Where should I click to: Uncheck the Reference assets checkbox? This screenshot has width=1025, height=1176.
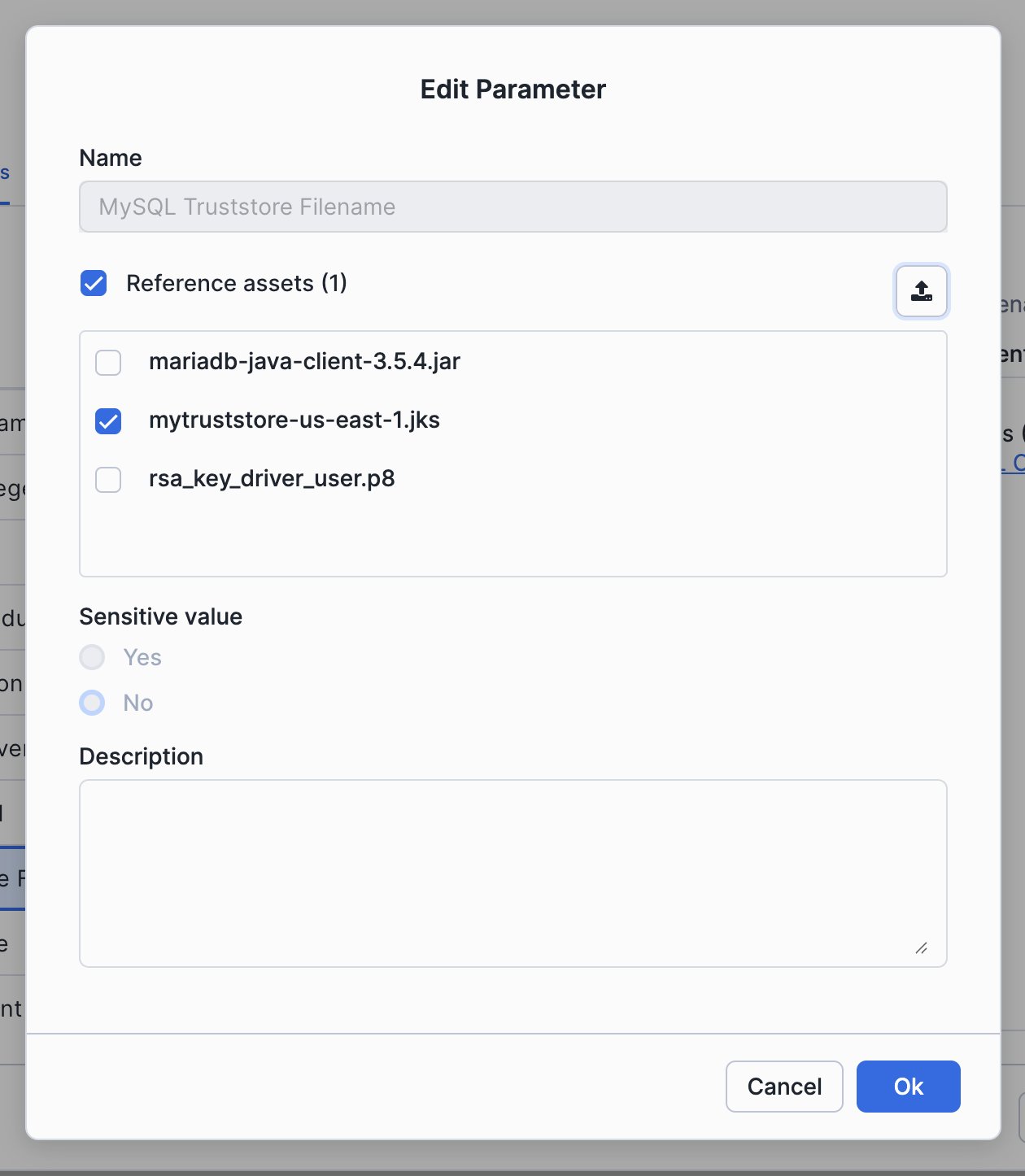click(93, 283)
